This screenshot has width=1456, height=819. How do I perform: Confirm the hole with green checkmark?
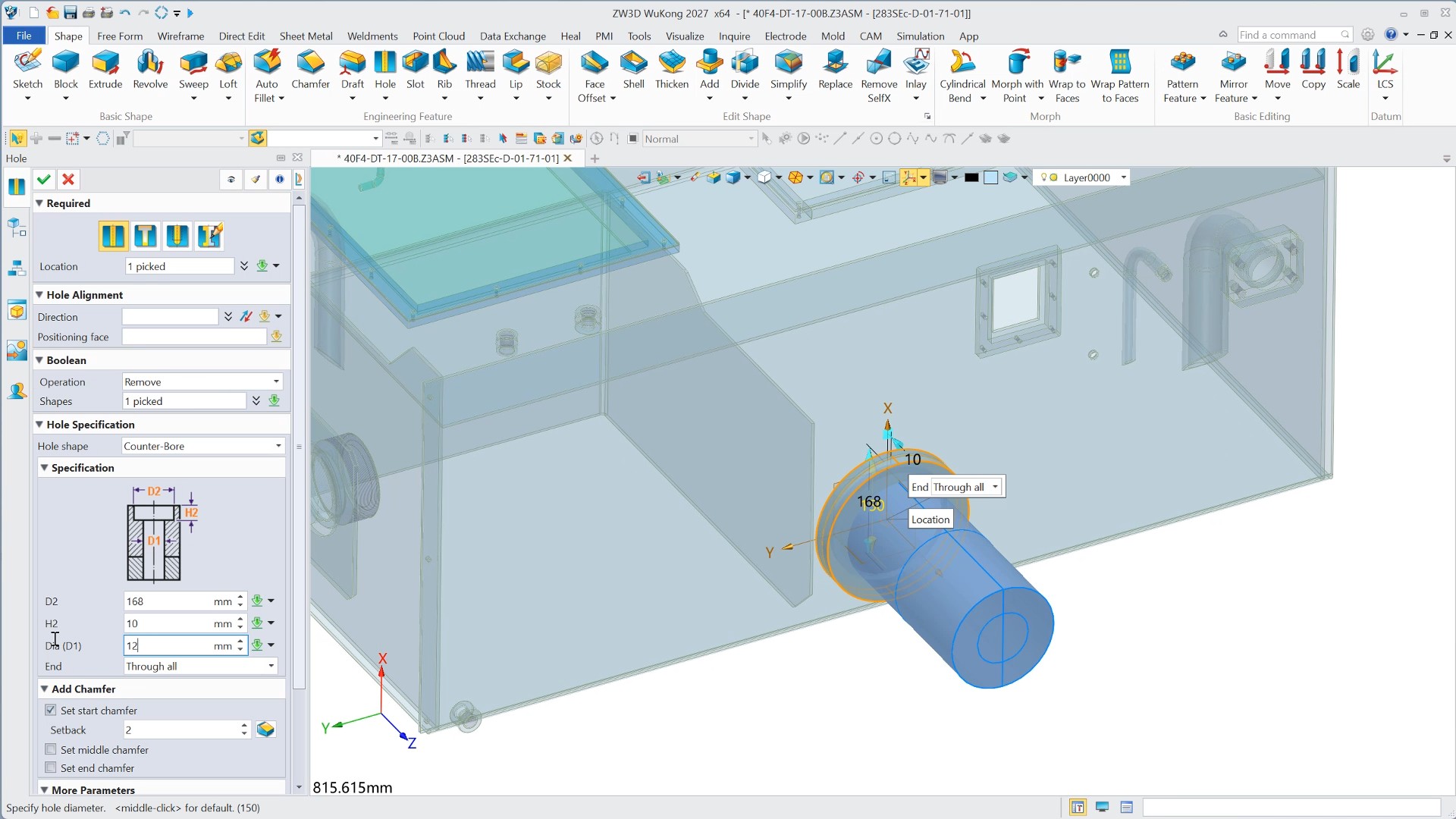click(x=44, y=180)
